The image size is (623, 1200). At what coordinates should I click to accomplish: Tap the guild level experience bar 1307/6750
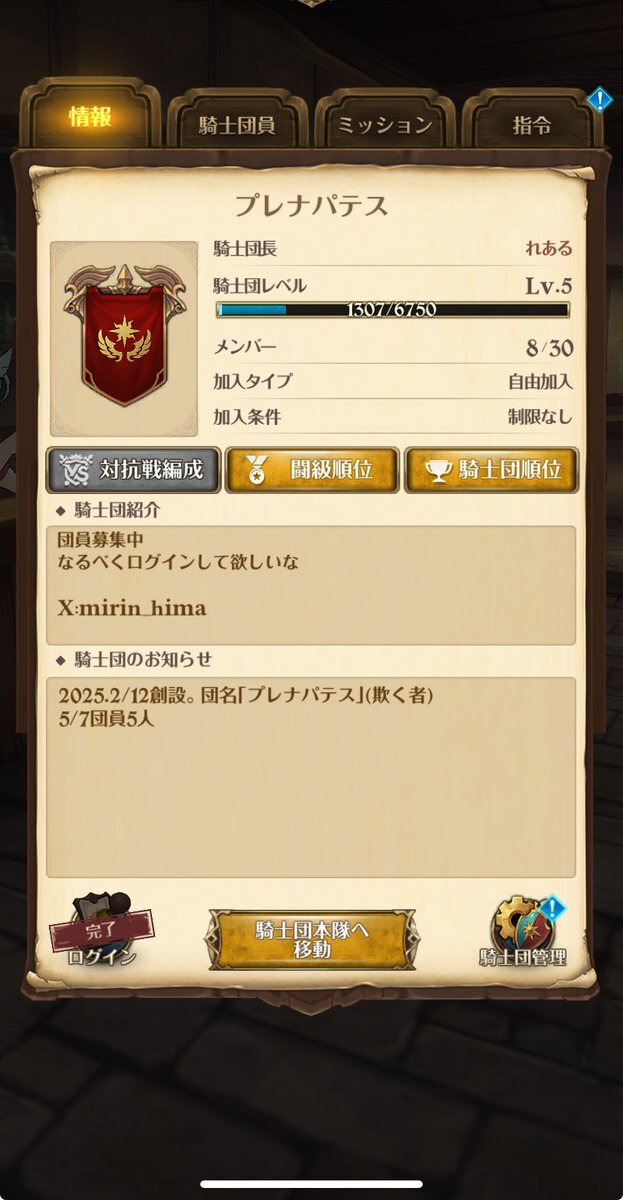tap(393, 310)
